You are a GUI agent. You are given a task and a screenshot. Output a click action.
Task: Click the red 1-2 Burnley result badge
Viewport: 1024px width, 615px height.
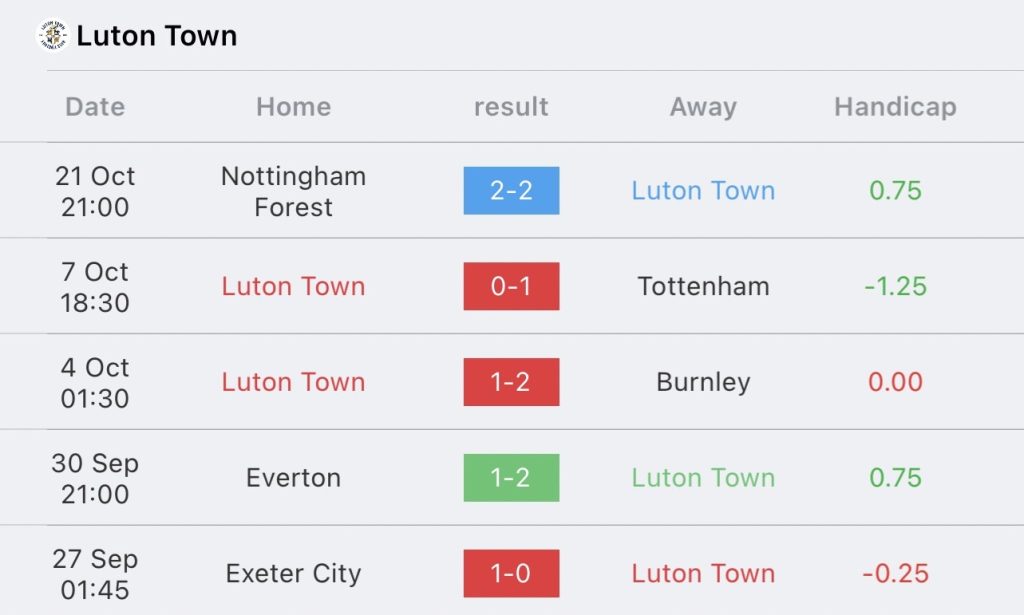(511, 382)
